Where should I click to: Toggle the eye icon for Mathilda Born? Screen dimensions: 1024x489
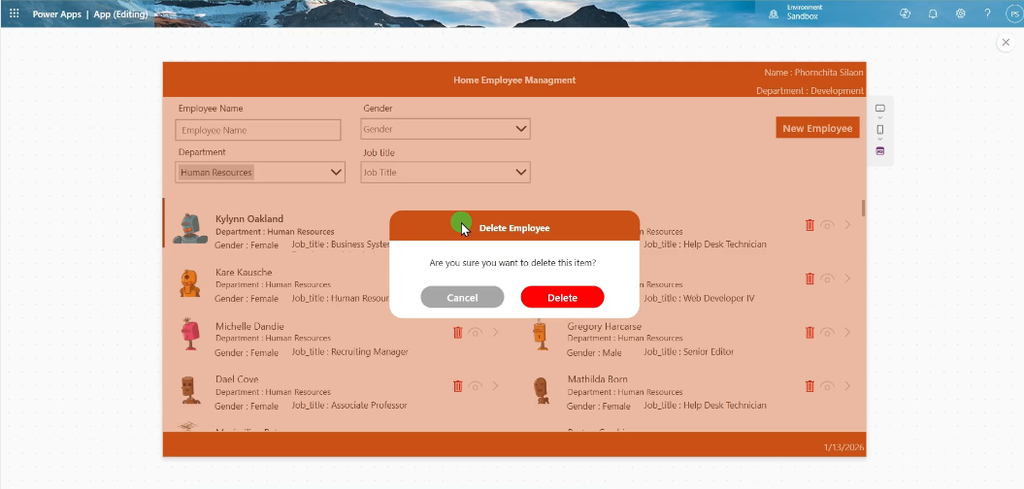point(827,386)
